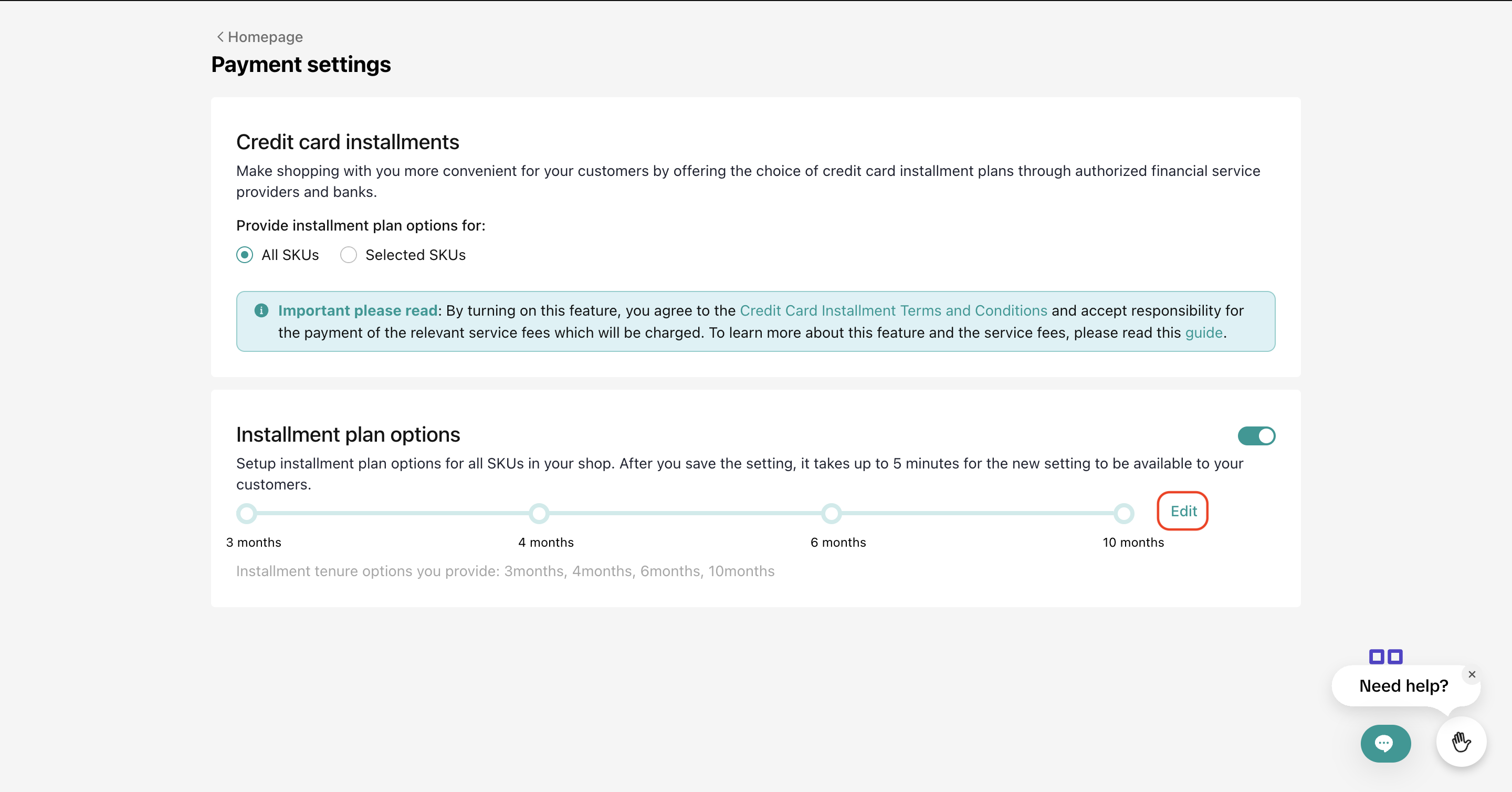
Task: Click the Need help? speech bubble
Action: [1403, 686]
